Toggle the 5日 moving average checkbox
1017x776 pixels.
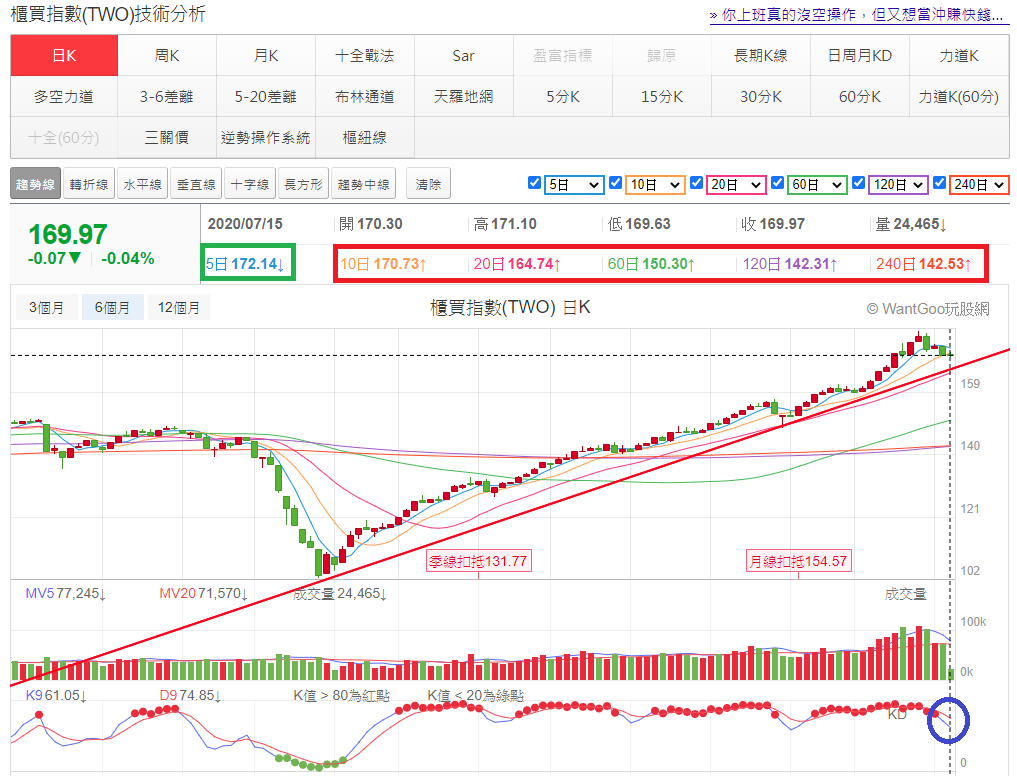pyautogui.click(x=534, y=183)
